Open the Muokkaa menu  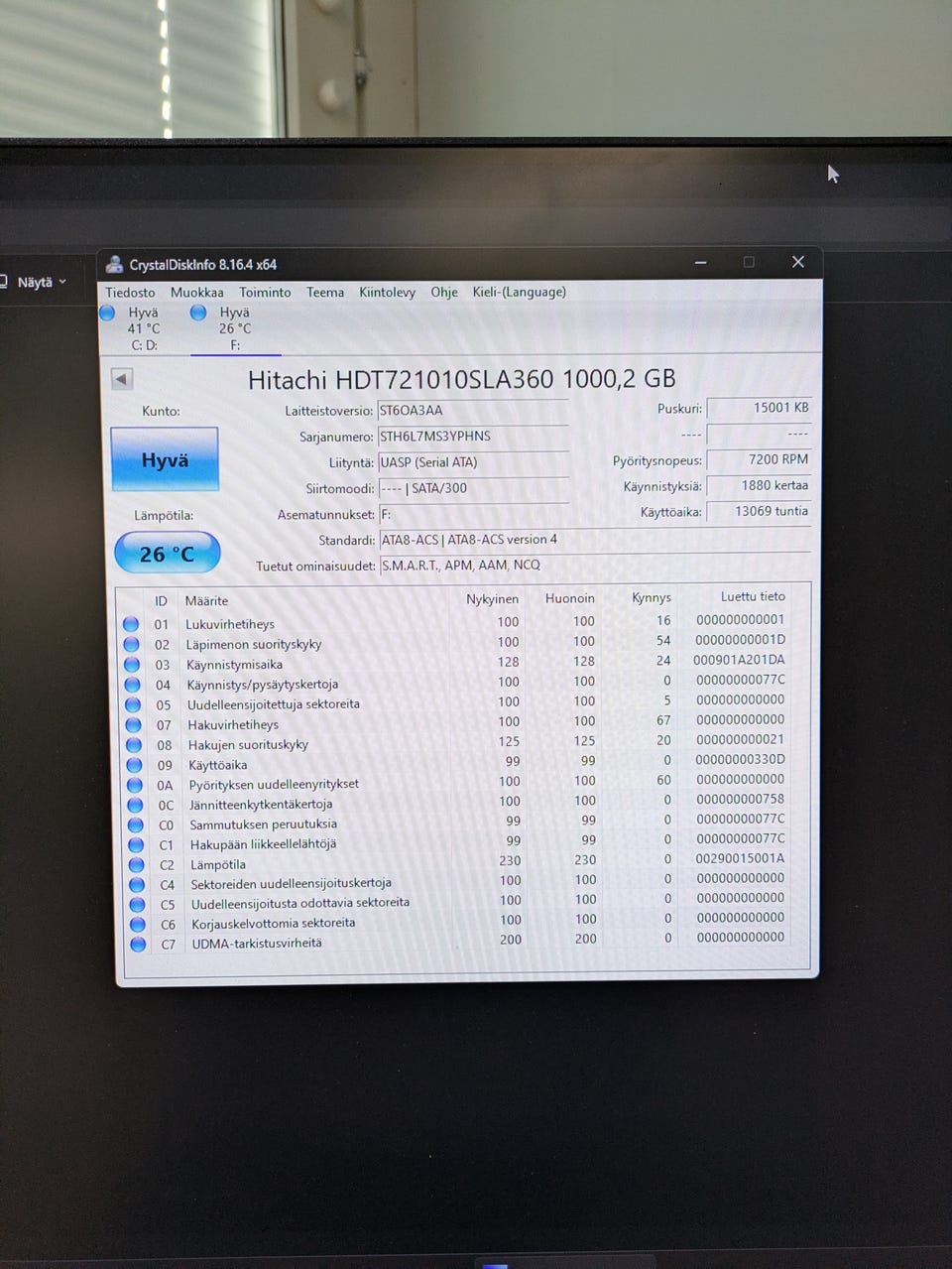[x=196, y=293]
